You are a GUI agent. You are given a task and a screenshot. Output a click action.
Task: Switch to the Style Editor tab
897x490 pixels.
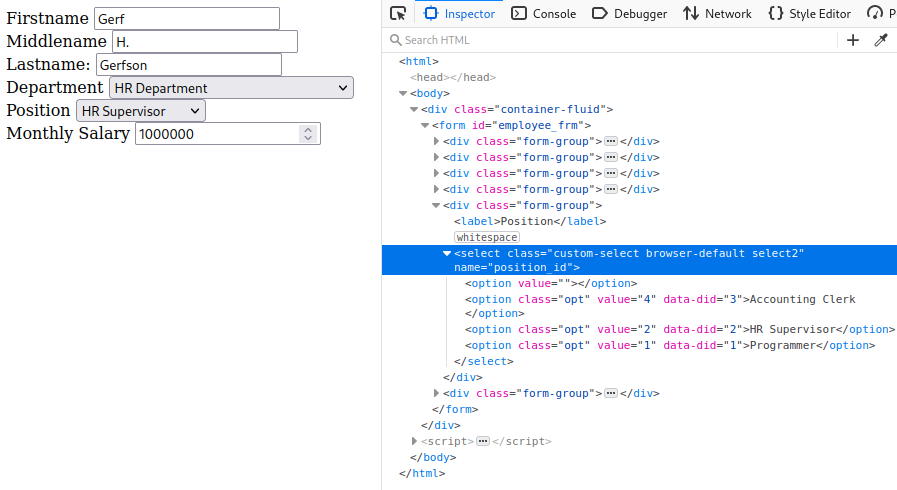pyautogui.click(x=809, y=13)
